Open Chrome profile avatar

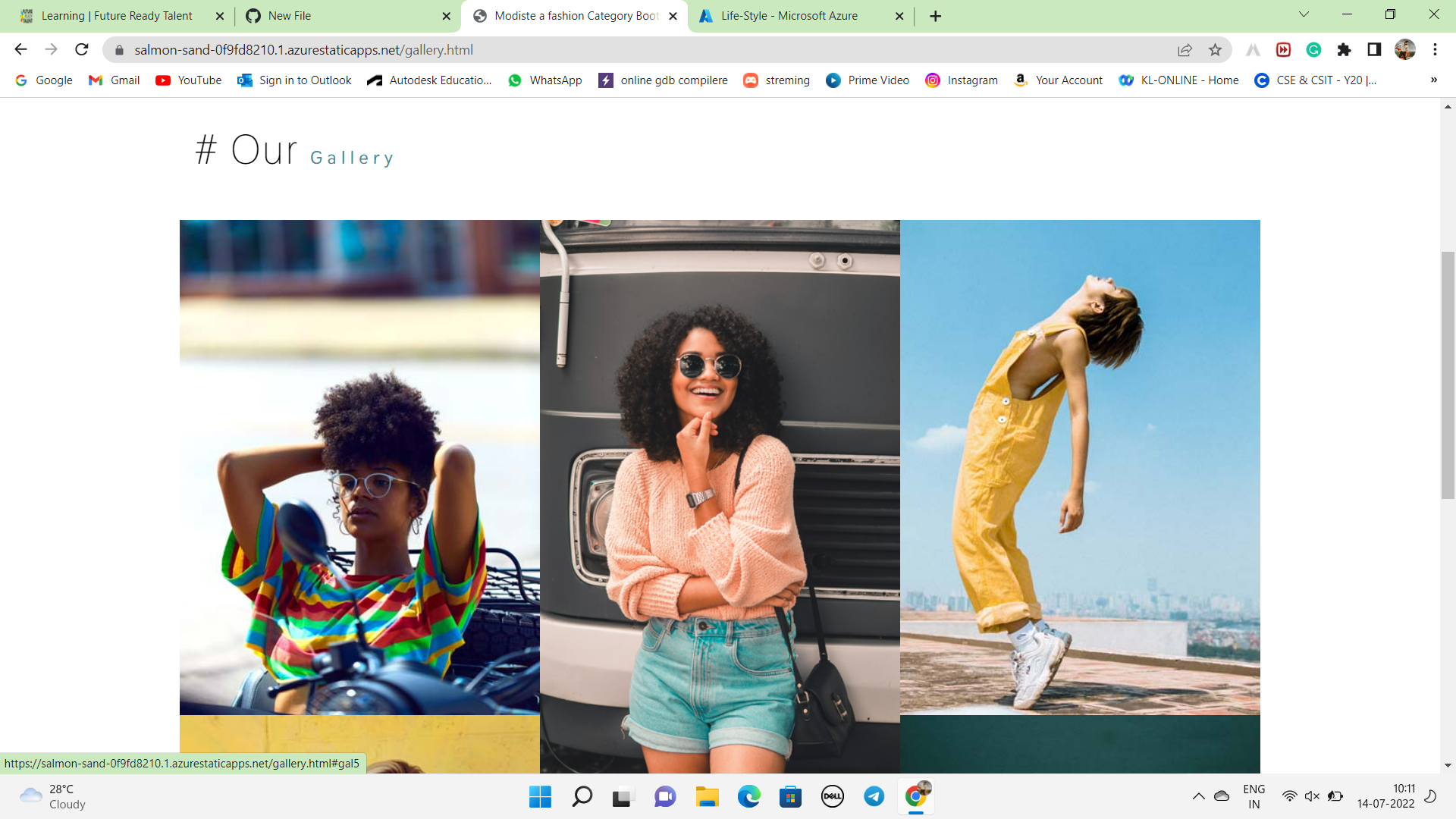pyautogui.click(x=1404, y=50)
